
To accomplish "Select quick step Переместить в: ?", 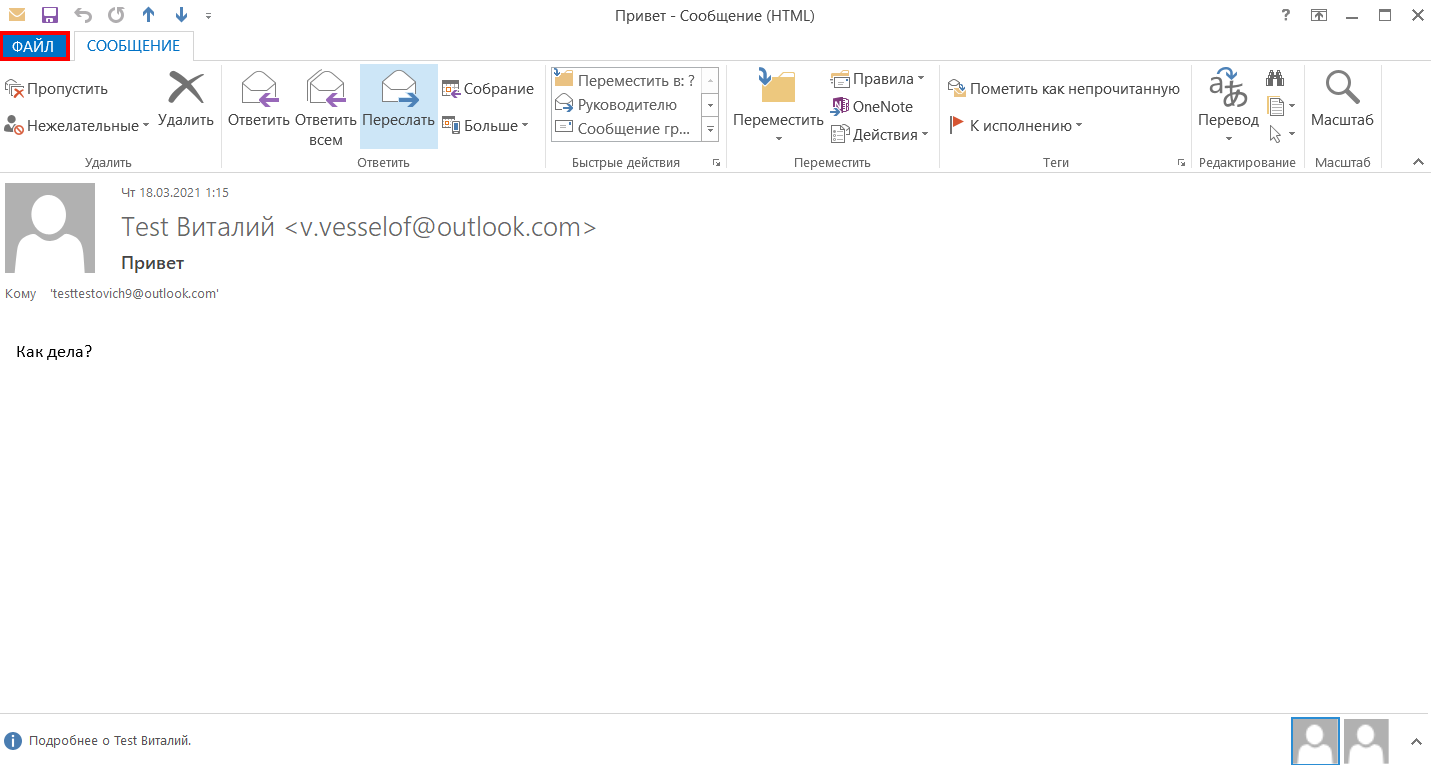I will pyautogui.click(x=626, y=81).
